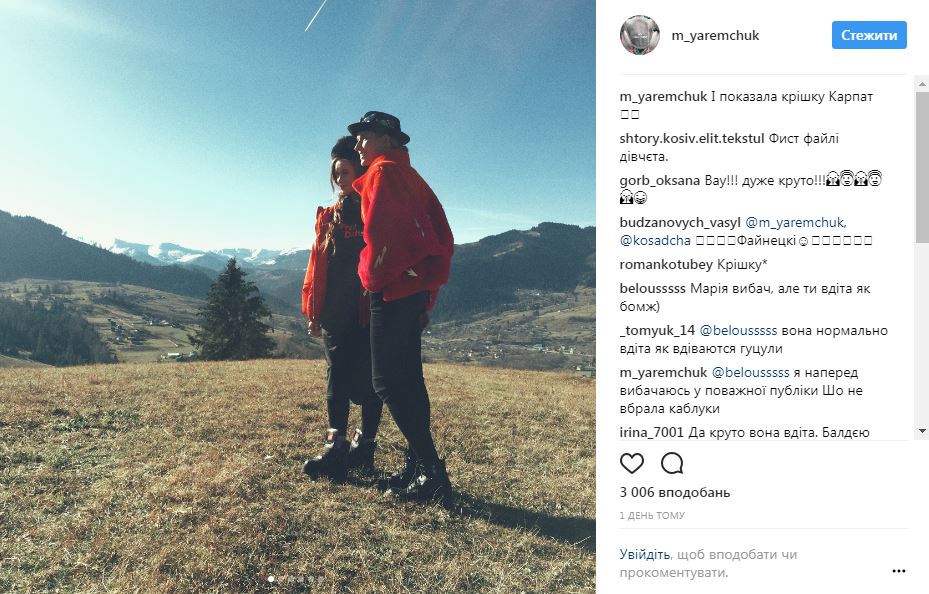Image resolution: width=929 pixels, height=594 pixels.
Task: Select the first carousel dot indicator
Action: point(271,579)
